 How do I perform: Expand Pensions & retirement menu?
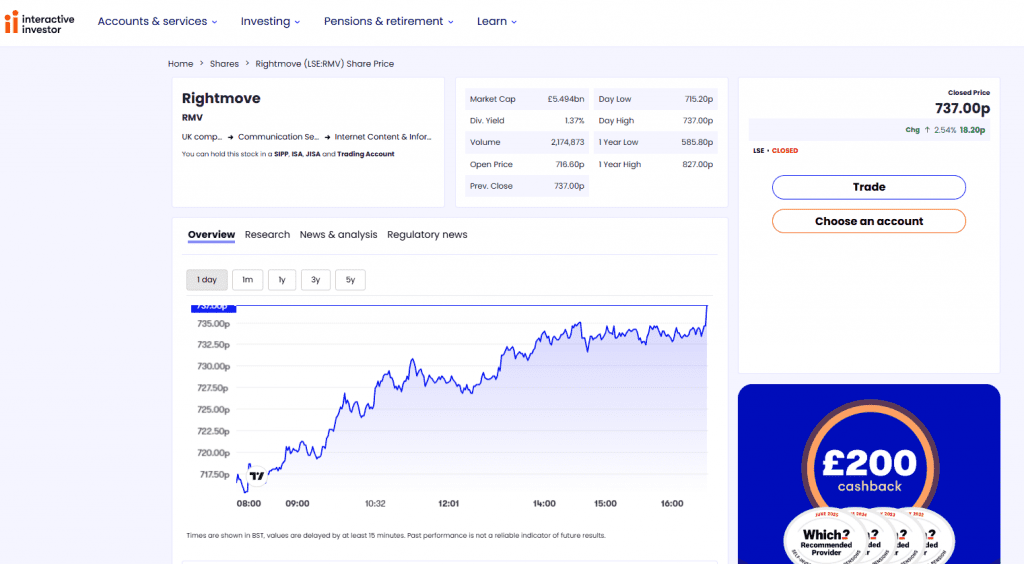tap(388, 21)
